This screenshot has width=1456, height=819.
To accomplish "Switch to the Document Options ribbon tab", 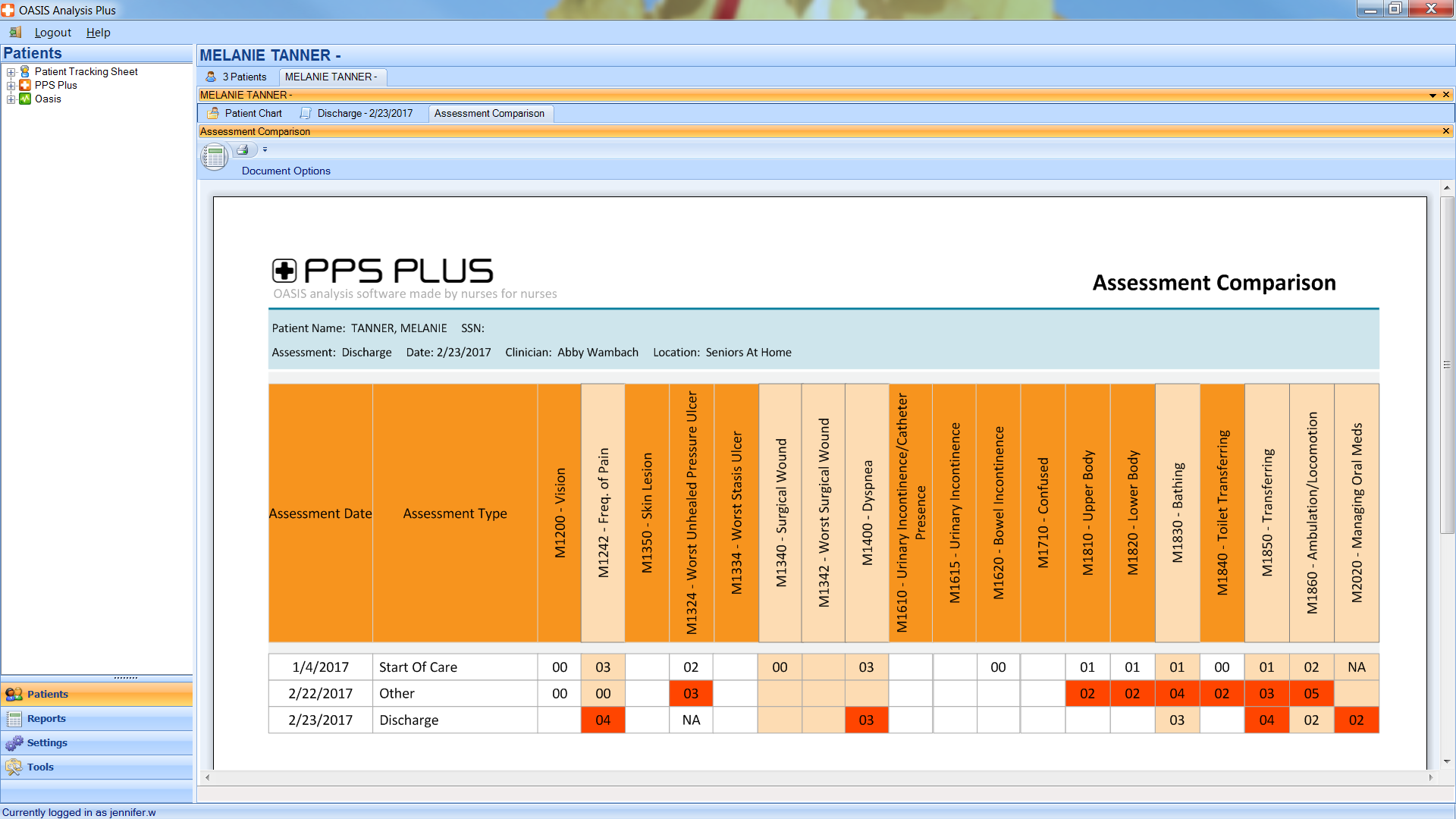I will tap(286, 171).
